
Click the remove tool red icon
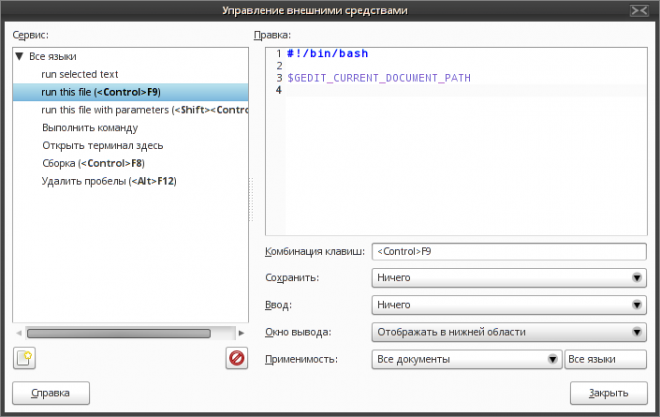pyautogui.click(x=236, y=359)
